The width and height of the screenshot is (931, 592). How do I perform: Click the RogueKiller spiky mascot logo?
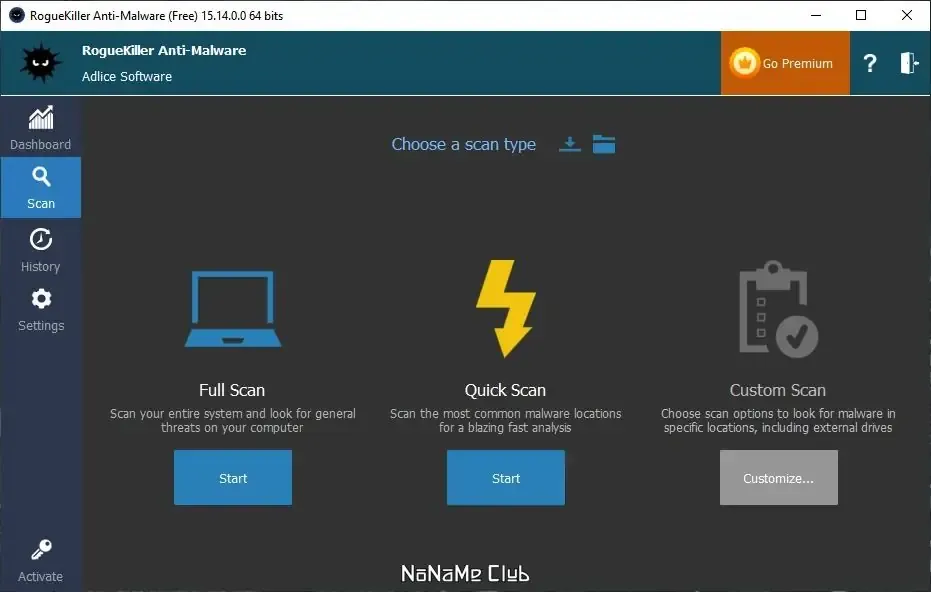tap(40, 62)
